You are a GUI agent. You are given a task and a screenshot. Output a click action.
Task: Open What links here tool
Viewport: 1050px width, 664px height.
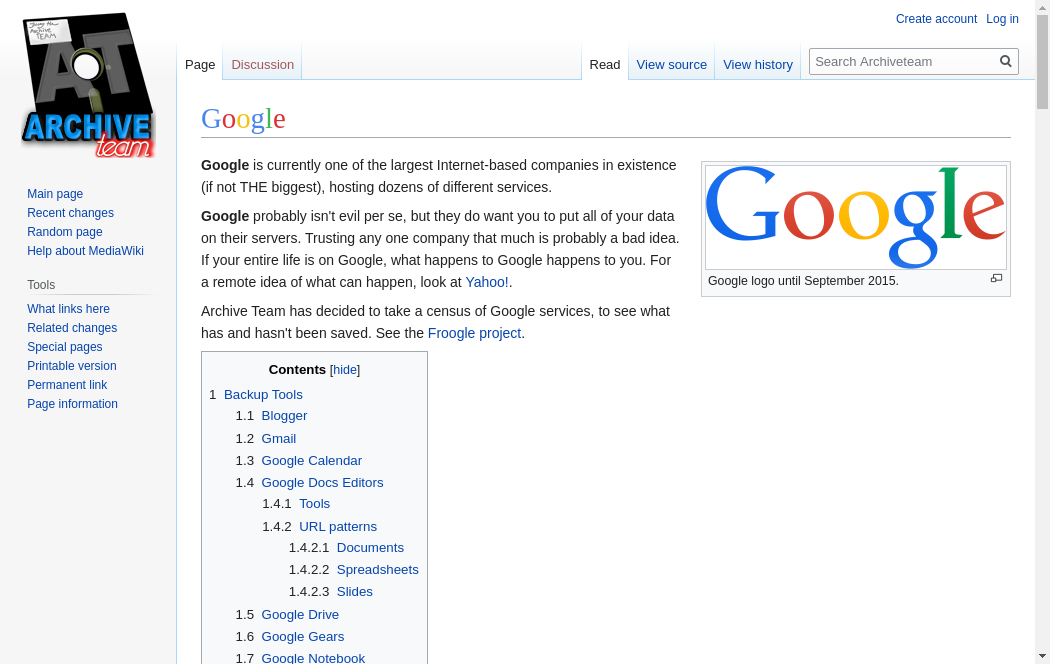click(x=68, y=309)
